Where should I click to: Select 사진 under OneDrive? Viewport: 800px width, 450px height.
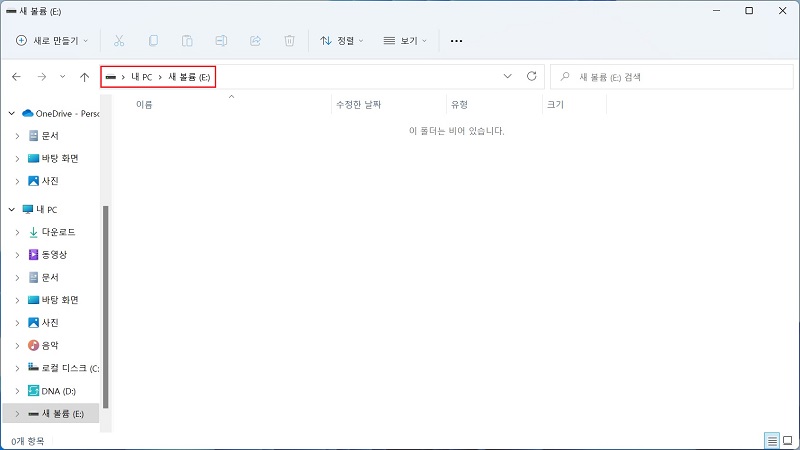pyautogui.click(x=50, y=181)
